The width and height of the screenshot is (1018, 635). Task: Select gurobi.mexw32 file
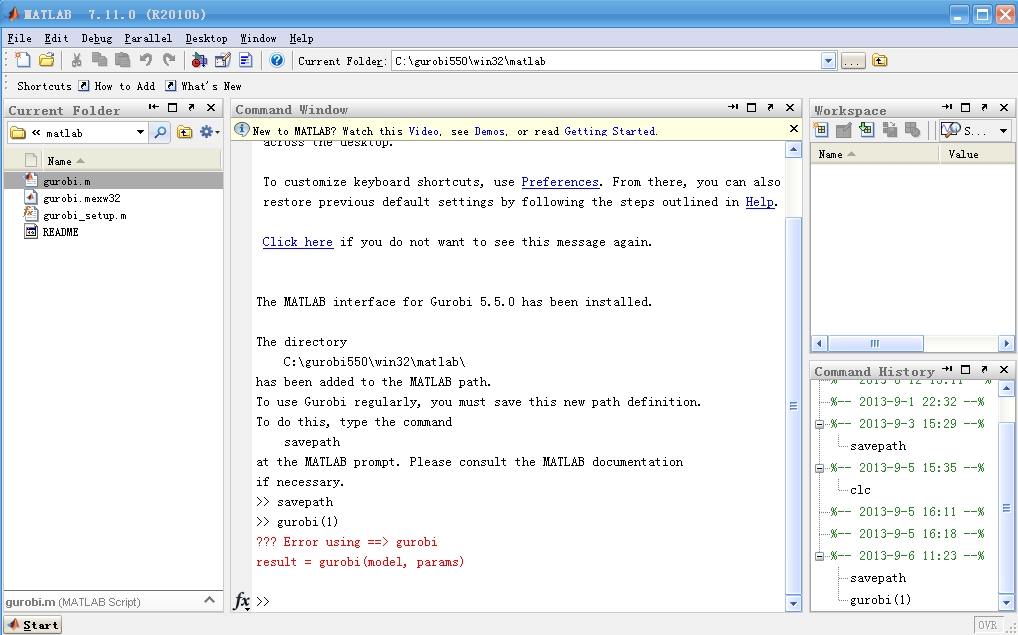coord(81,198)
